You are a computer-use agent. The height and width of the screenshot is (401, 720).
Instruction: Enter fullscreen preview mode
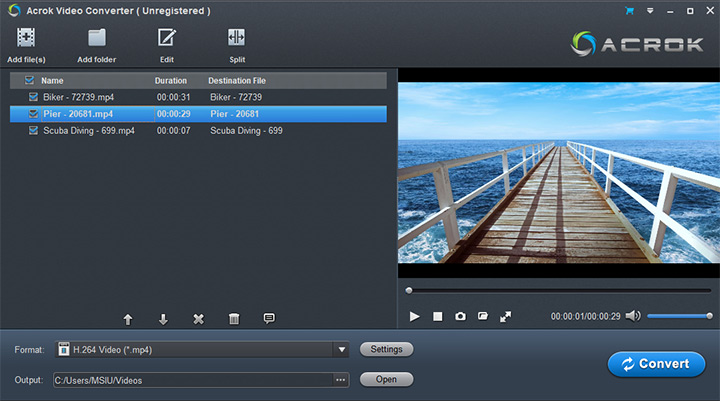click(506, 316)
